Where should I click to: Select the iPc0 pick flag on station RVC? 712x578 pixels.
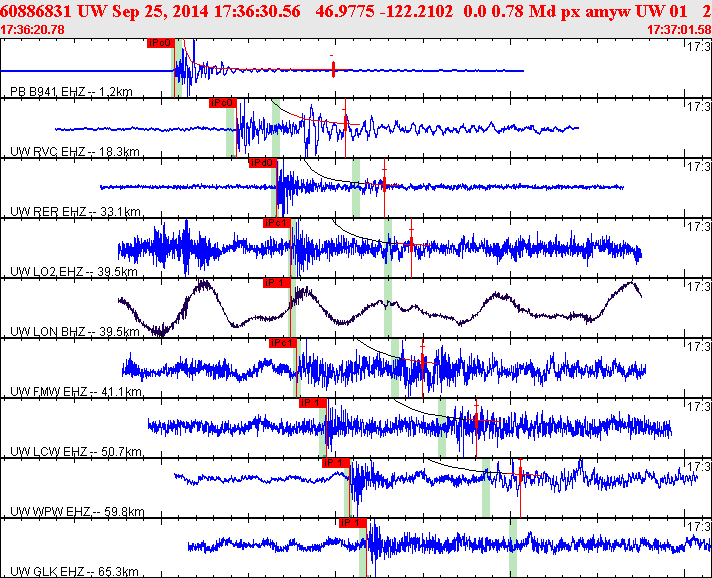[223, 103]
